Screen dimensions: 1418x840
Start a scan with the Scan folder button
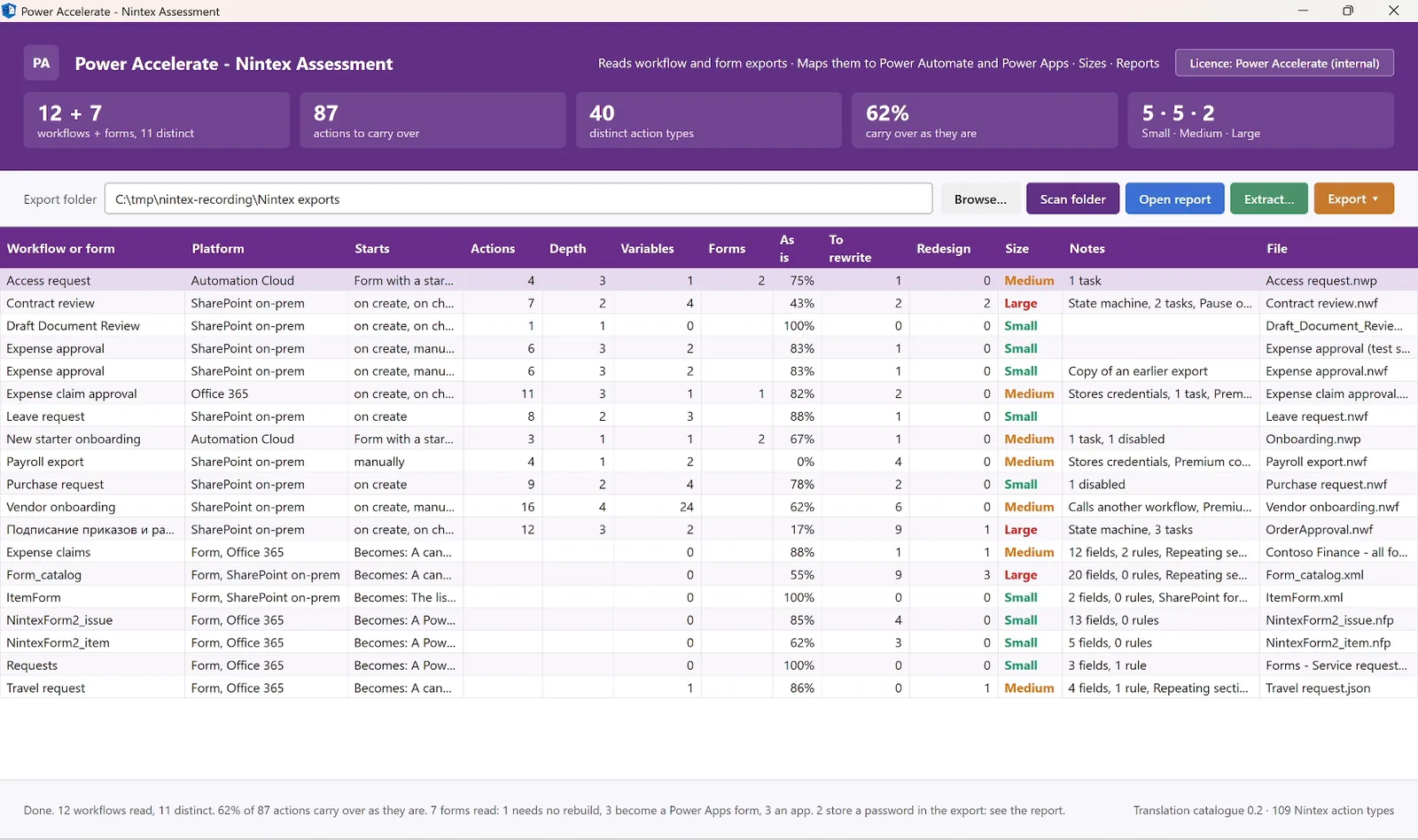tap(1072, 198)
